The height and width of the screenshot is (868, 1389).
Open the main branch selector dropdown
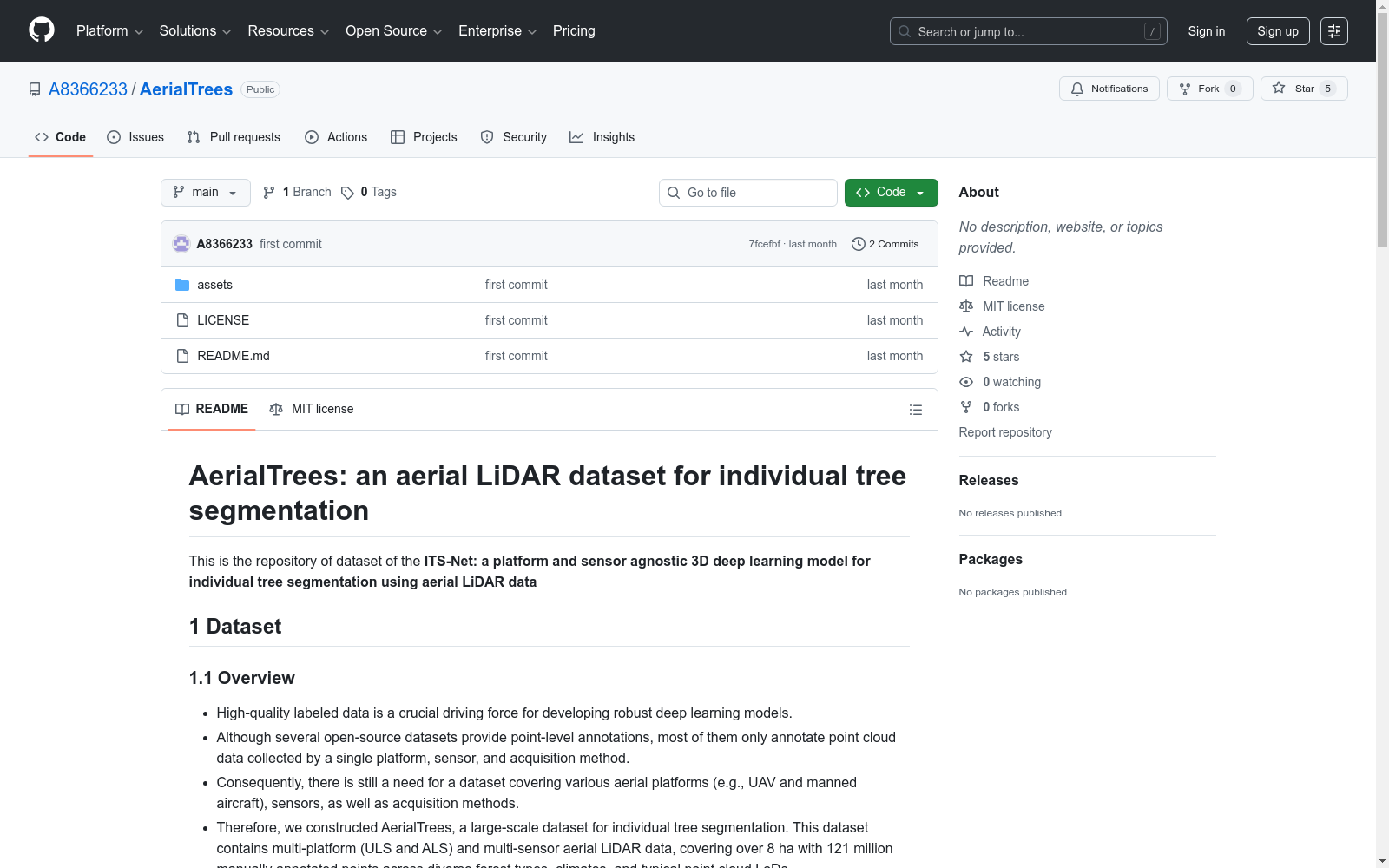(x=206, y=193)
